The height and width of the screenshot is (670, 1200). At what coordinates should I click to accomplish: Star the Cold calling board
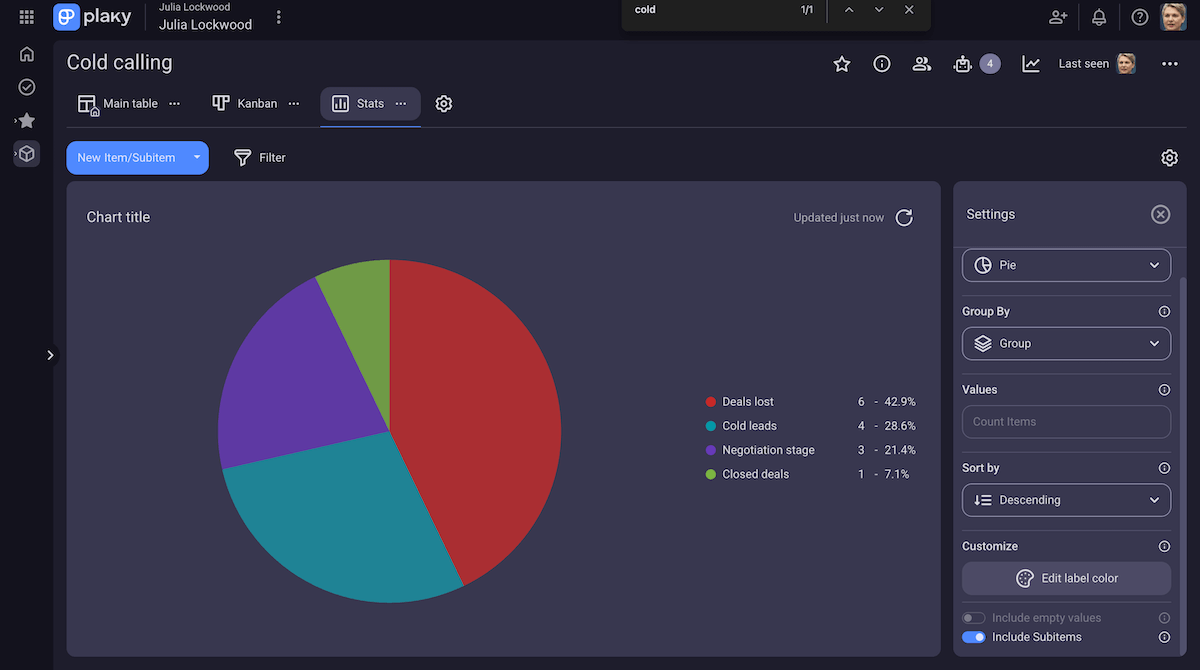[841, 63]
